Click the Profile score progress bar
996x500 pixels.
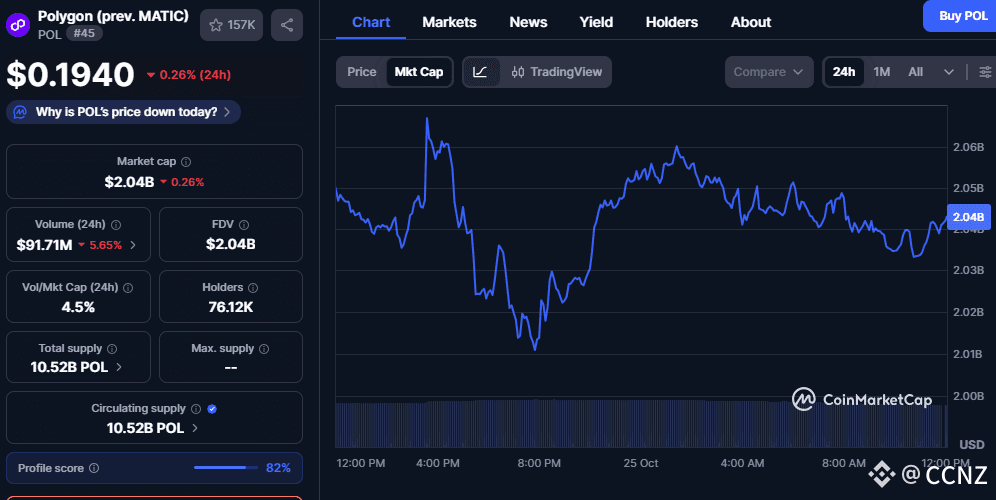226,468
